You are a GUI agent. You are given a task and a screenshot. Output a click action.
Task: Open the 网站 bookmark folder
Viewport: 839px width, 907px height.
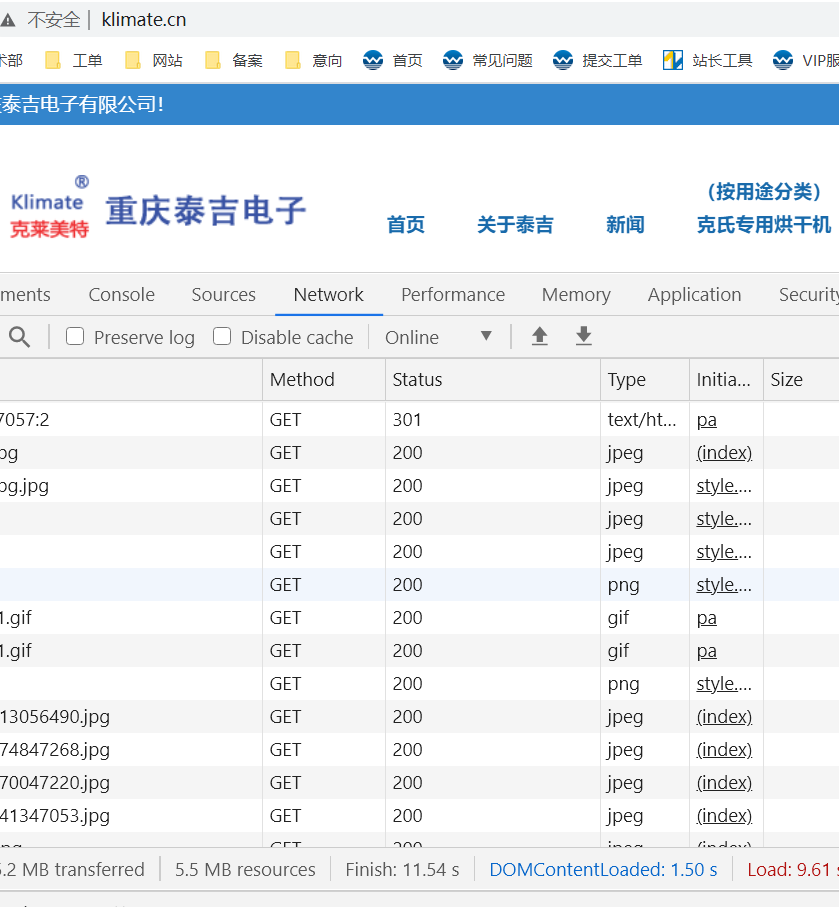click(x=154, y=60)
